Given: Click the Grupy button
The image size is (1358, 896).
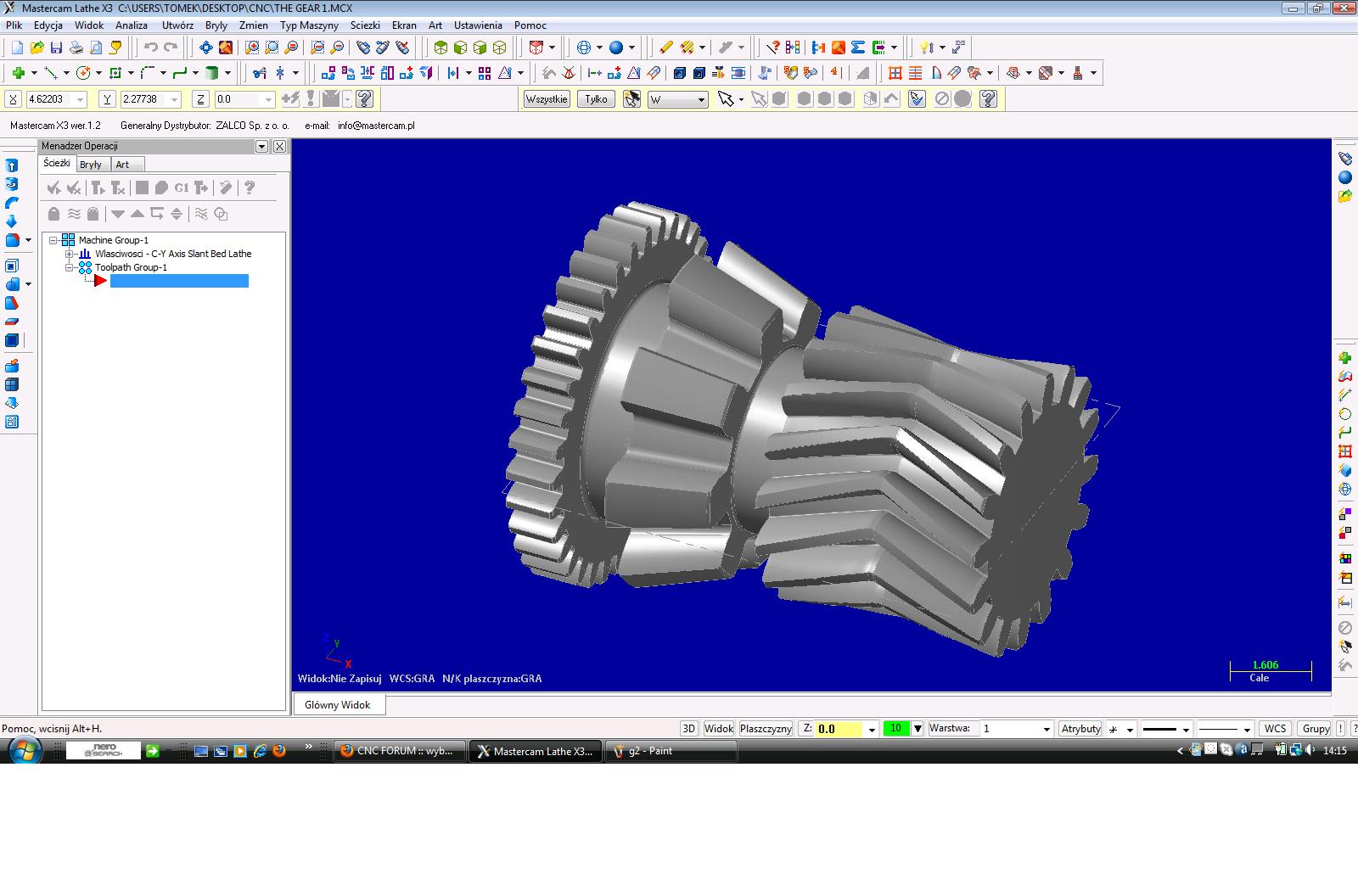Looking at the screenshot, I should coord(1316,729).
